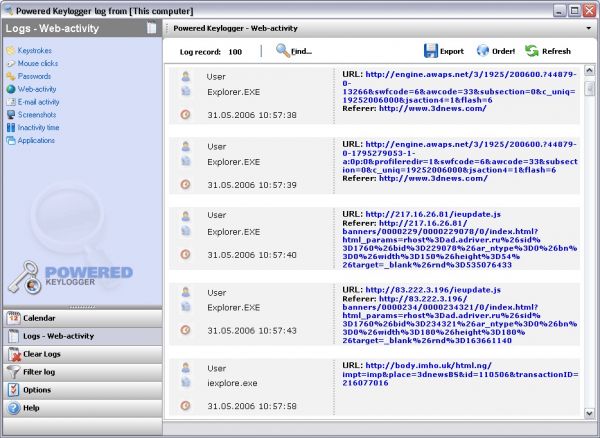
Task: Click the Calendar icon in the bottom panel
Action: [13, 318]
